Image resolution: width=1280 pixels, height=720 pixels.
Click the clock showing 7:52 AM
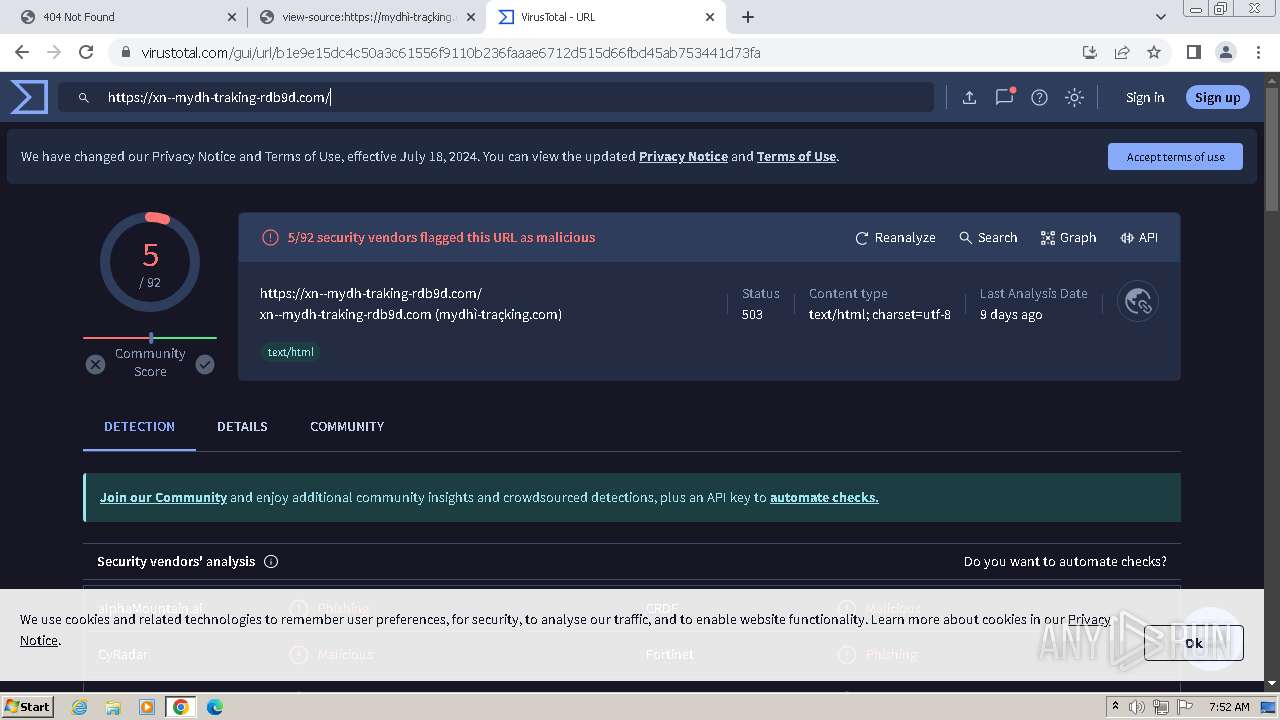click(x=1229, y=707)
